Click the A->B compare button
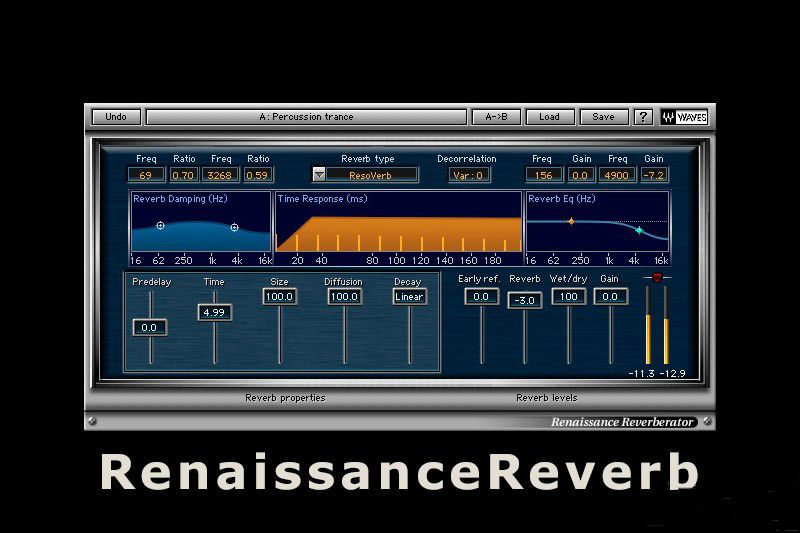The height and width of the screenshot is (533, 800). 496,117
